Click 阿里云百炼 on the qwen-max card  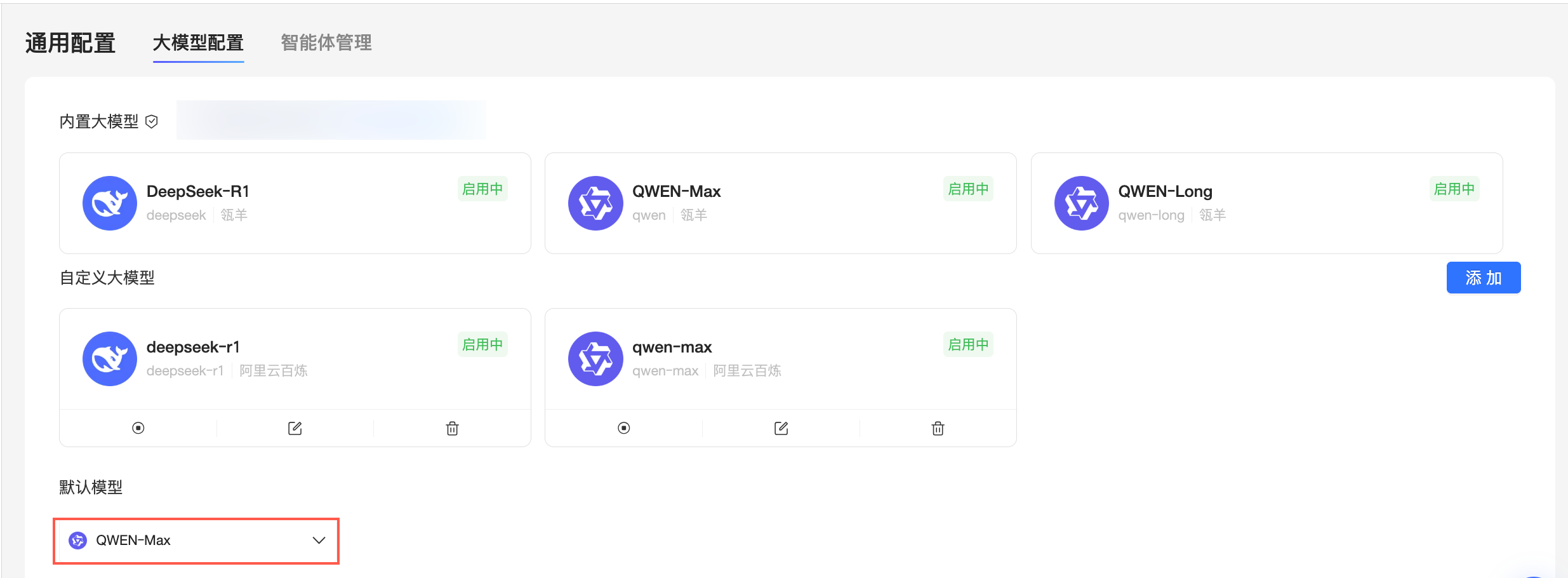pyautogui.click(x=747, y=371)
